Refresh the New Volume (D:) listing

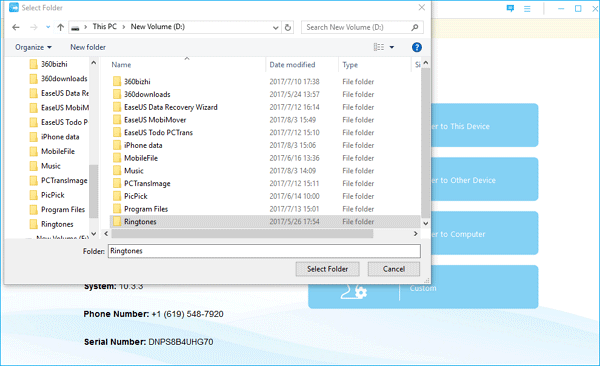[288, 27]
